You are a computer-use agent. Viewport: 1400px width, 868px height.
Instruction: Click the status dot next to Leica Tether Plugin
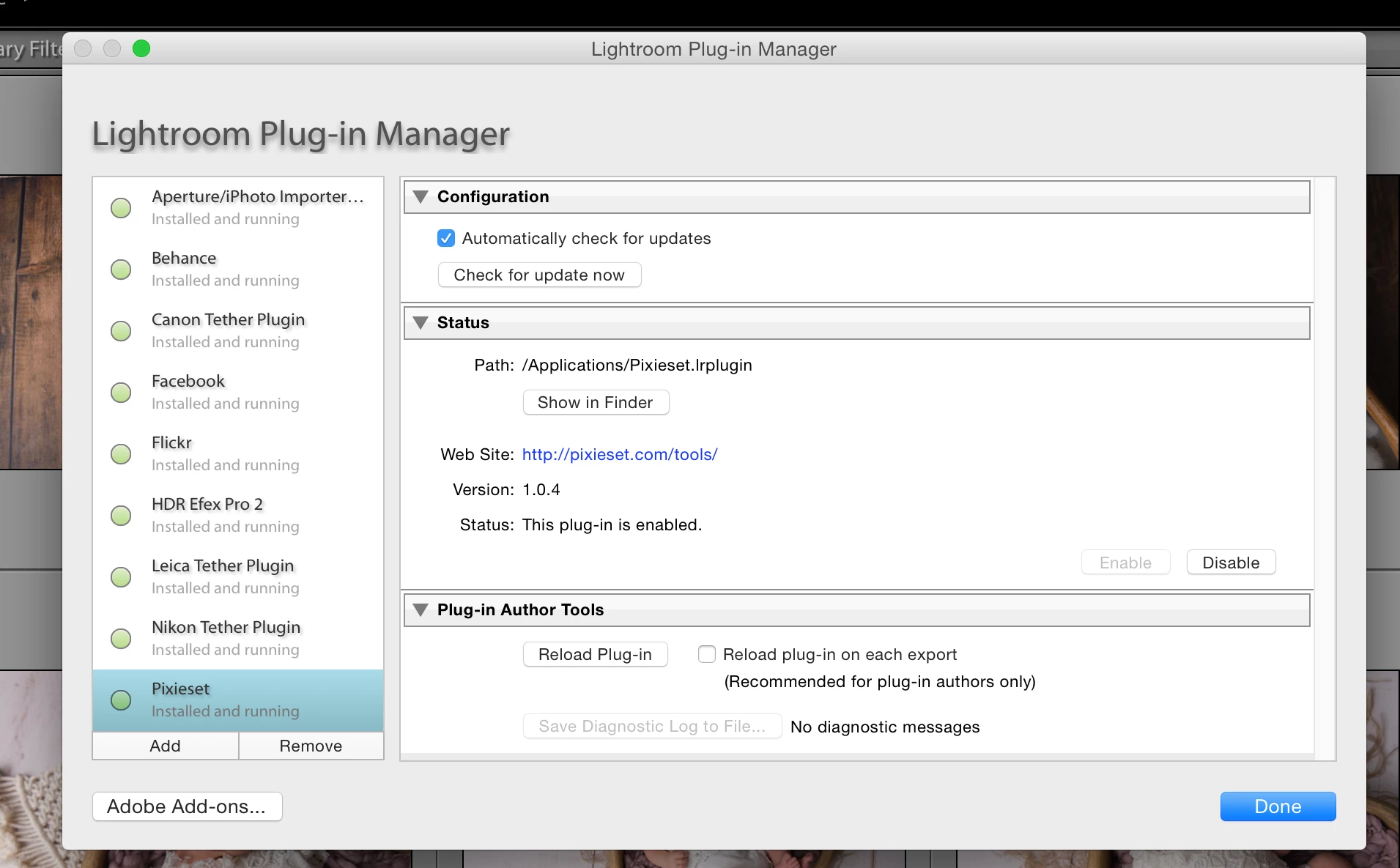click(x=121, y=577)
